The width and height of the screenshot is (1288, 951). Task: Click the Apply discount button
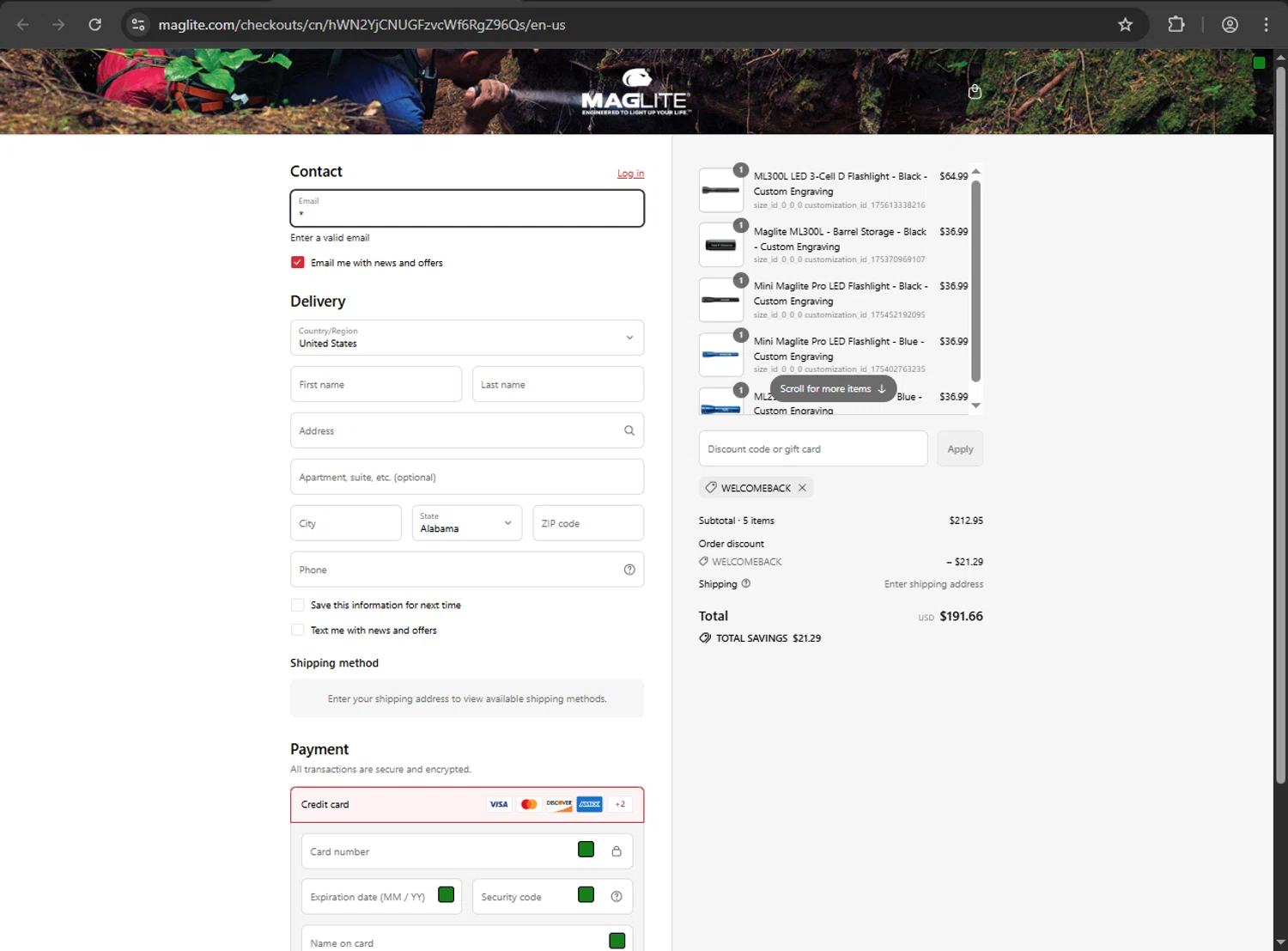point(960,448)
